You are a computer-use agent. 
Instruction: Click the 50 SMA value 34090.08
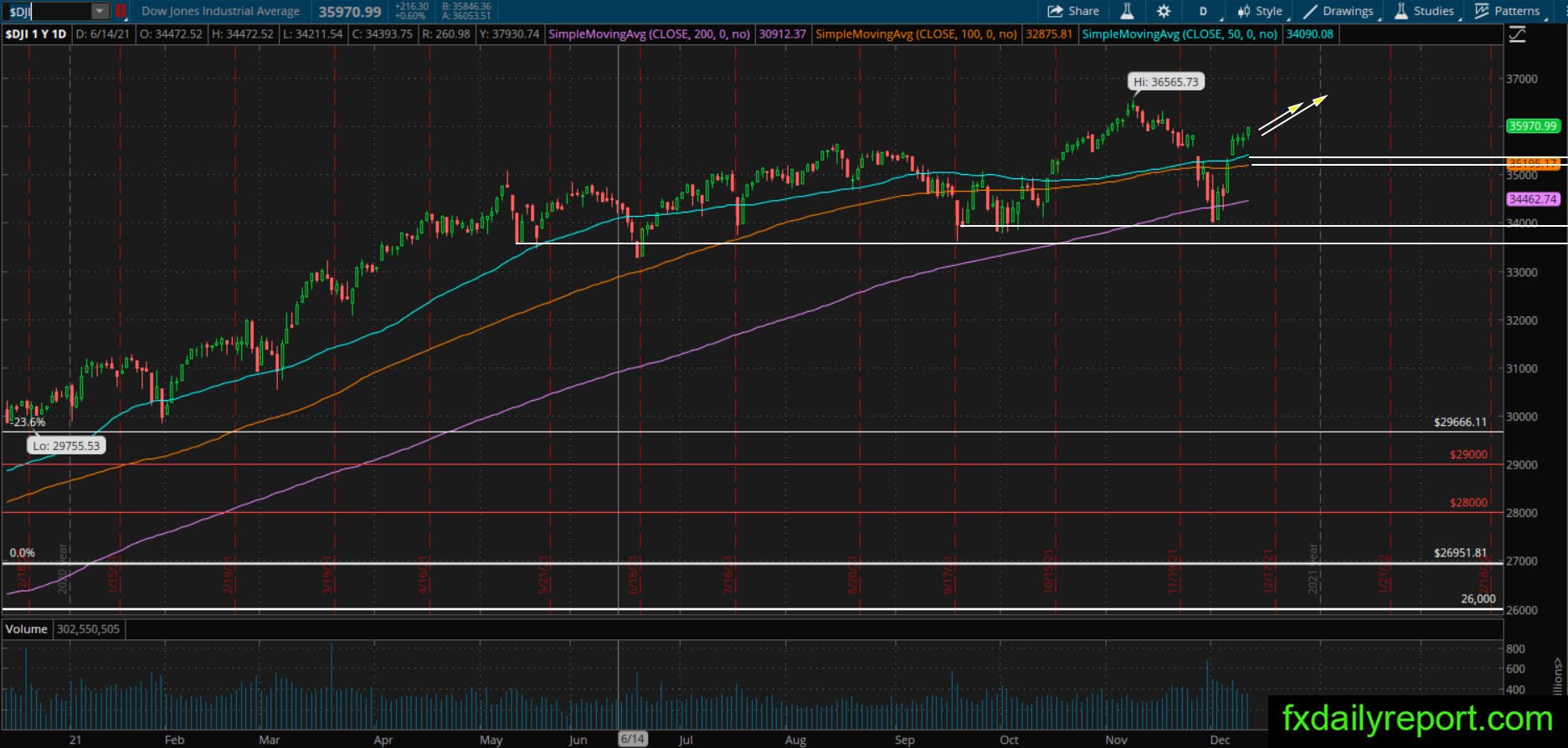[1310, 34]
